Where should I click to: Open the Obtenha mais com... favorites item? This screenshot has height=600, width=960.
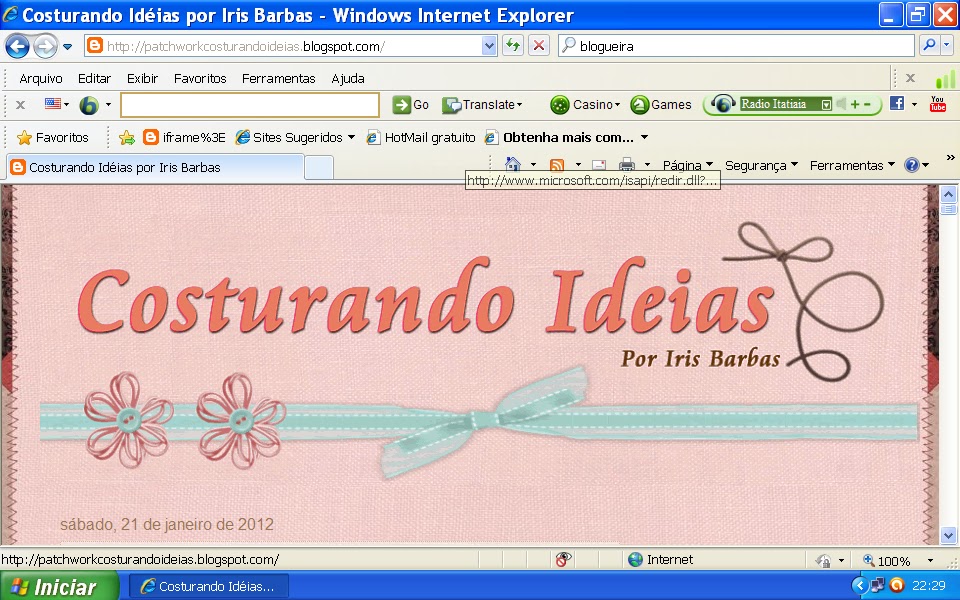point(566,137)
